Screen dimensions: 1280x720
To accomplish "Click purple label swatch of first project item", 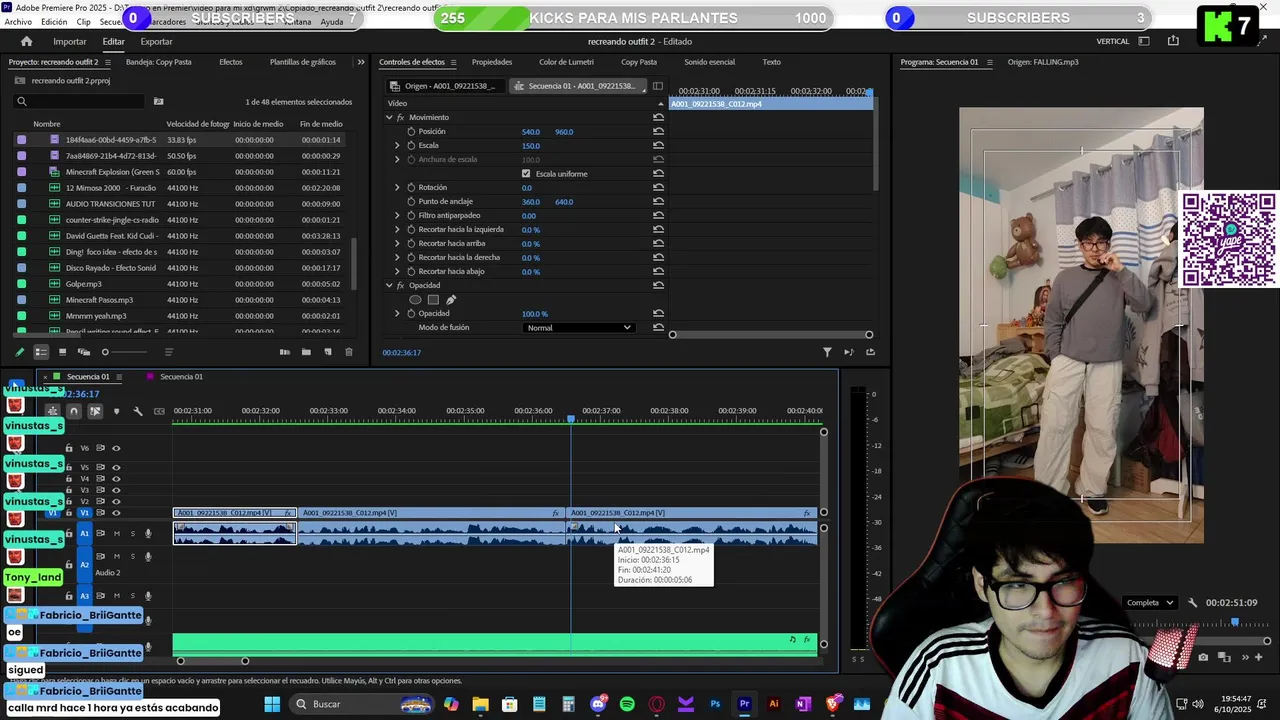I will coord(21,140).
